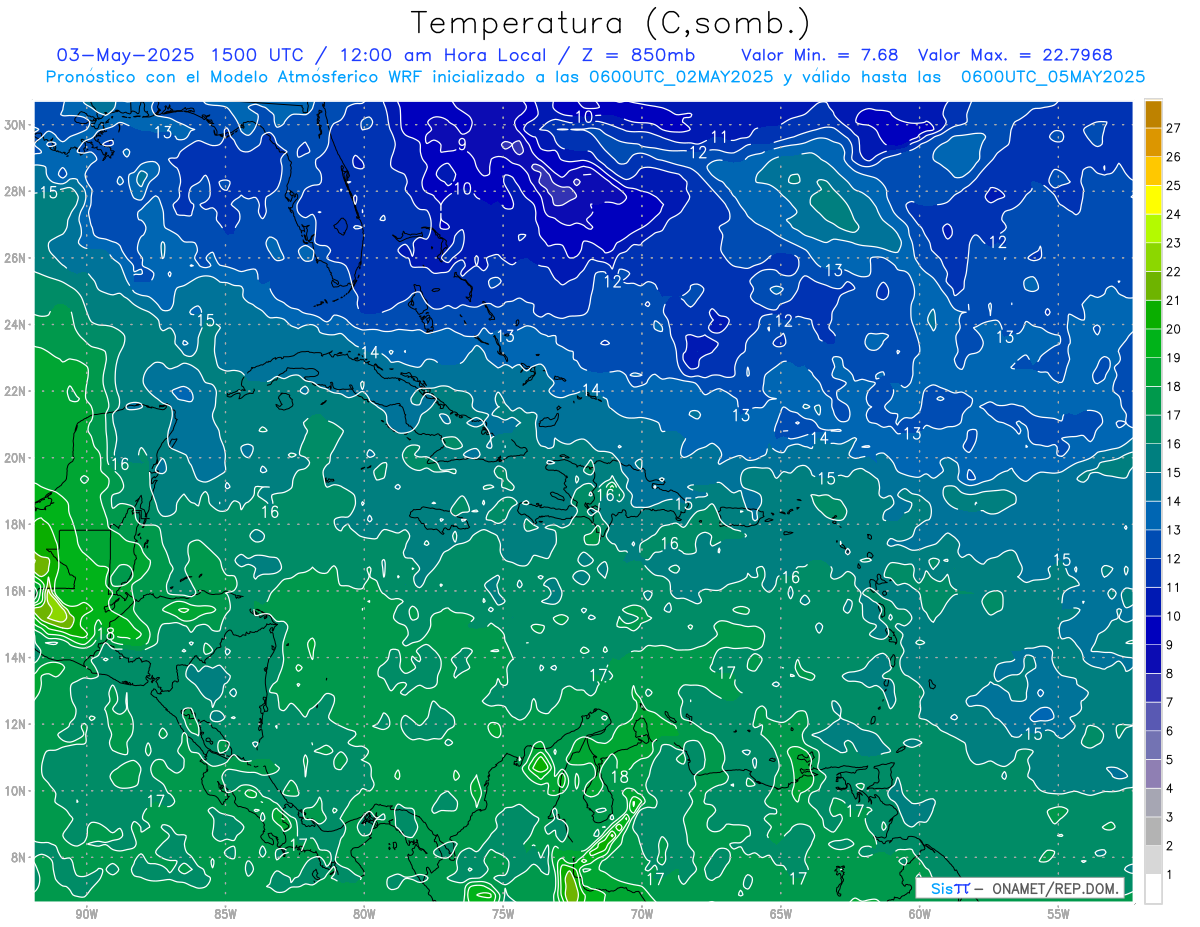Viewport: 1200px width, 927px height.
Task: Pick the lime swatch between 23 and 24
Action: pos(1153,228)
